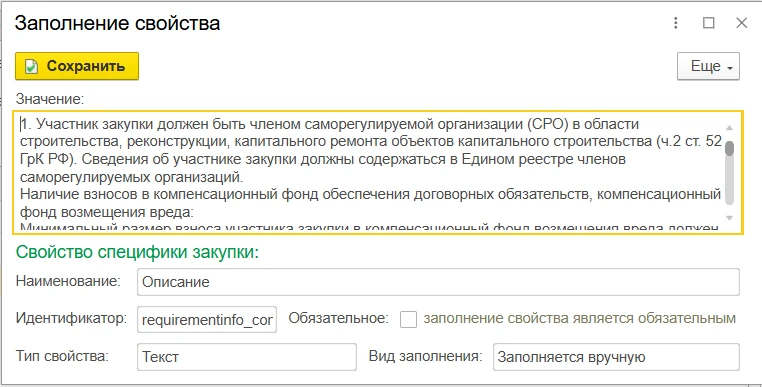The image size is (762, 387).
Task: Close the Заполнение свойства dialog
Action: (742, 23)
